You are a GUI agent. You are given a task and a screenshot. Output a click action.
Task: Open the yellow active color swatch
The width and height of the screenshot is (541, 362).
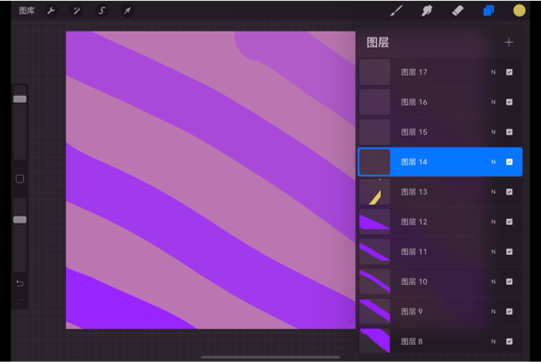(519, 11)
